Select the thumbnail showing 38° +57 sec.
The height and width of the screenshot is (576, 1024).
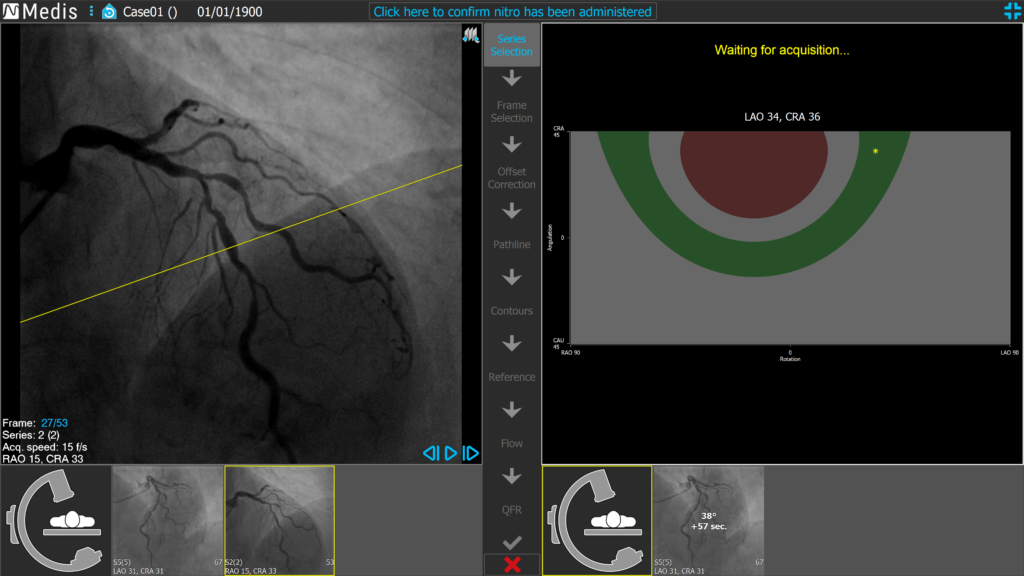coord(708,520)
